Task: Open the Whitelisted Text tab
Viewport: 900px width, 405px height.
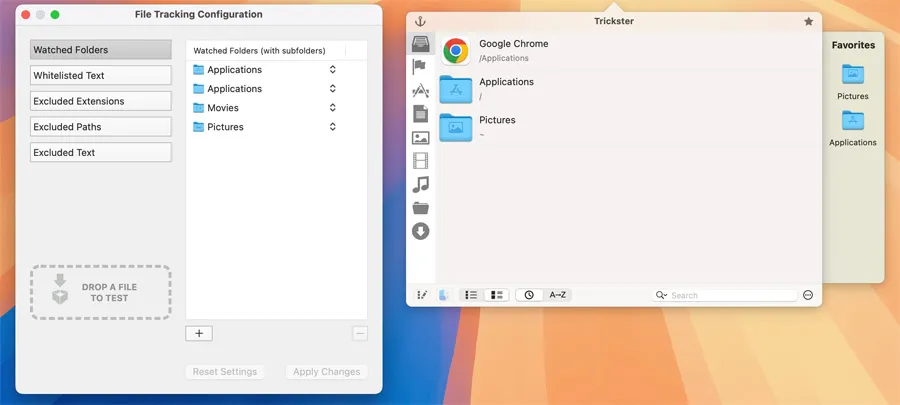Action: point(100,75)
